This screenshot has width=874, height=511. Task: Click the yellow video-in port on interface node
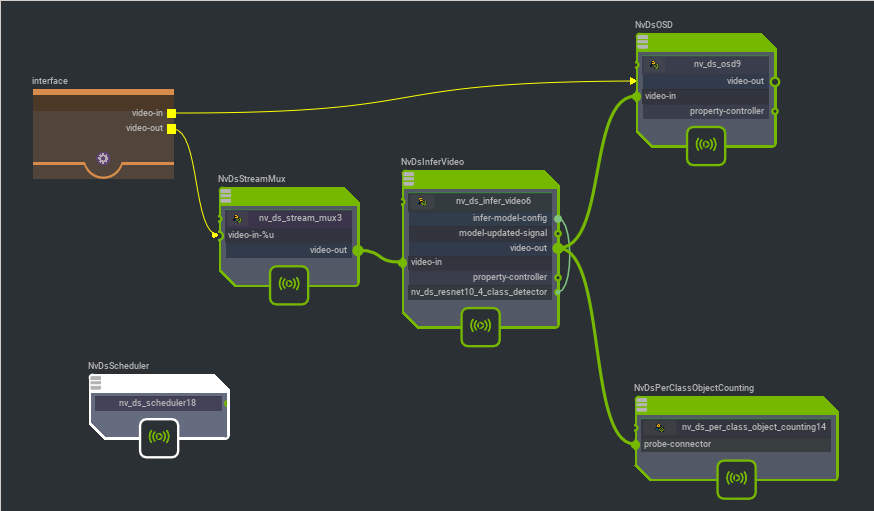(x=172, y=113)
